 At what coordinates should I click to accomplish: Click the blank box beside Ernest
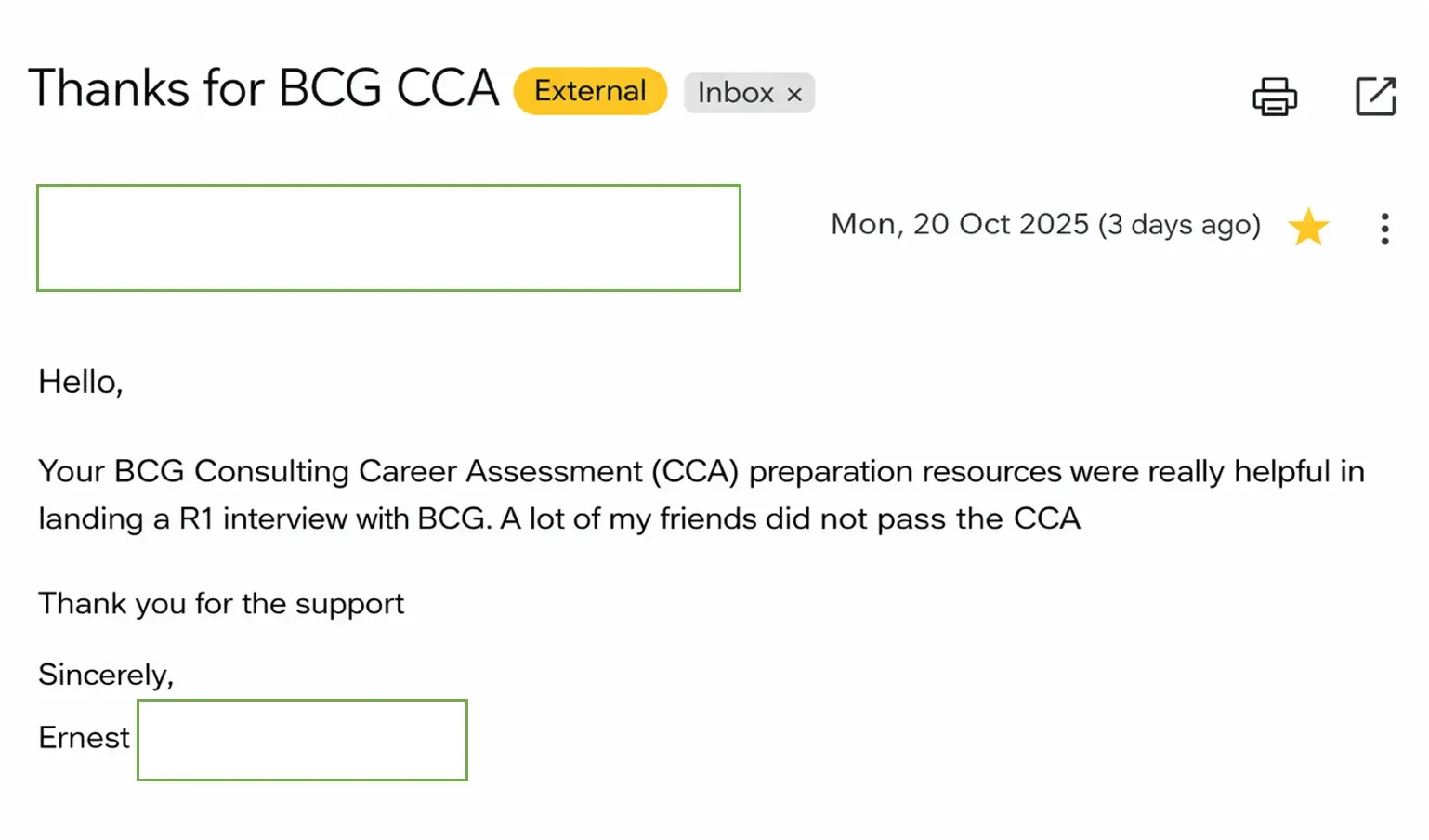(302, 740)
